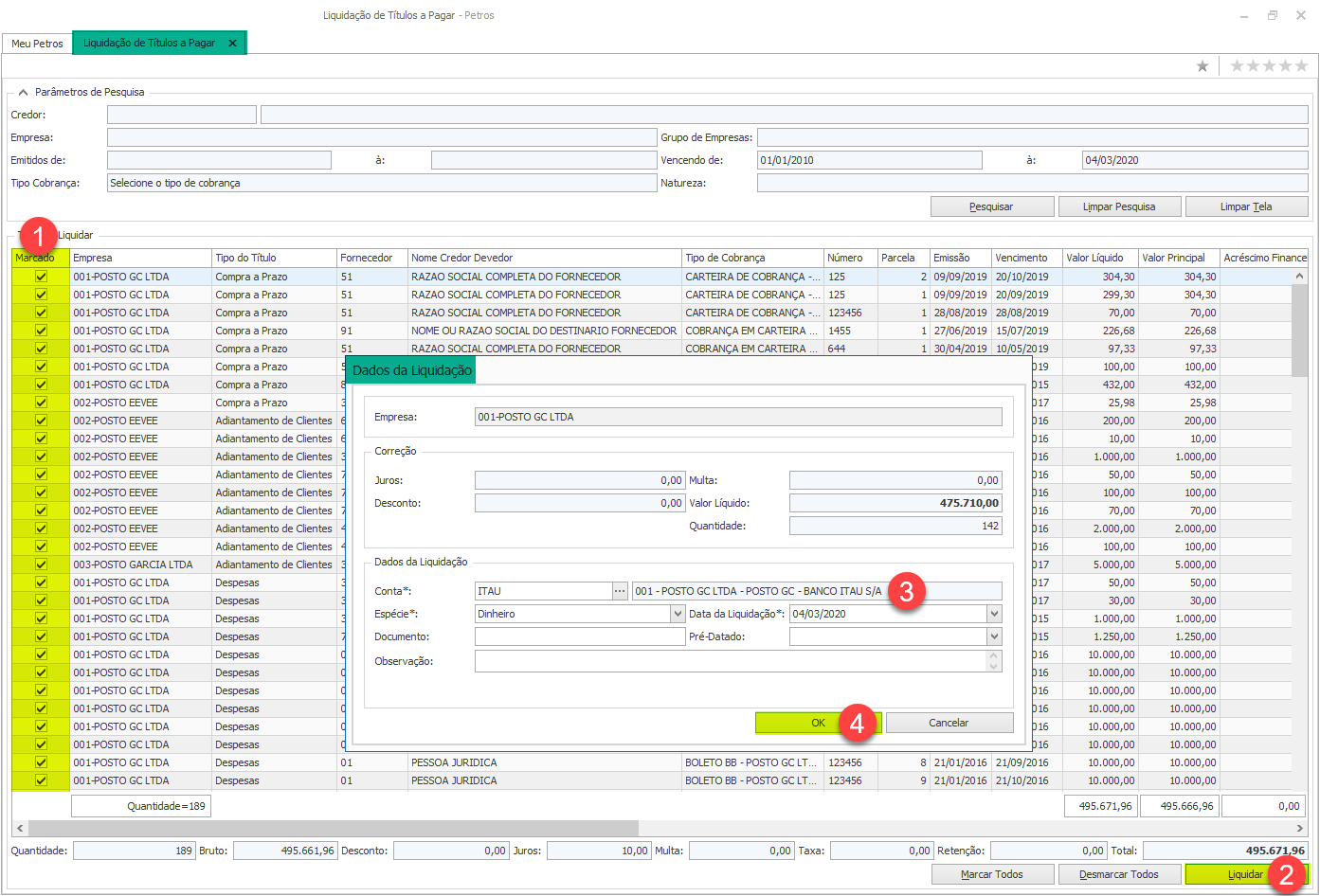Focus the Grupo de Empresas field

coord(1033,137)
